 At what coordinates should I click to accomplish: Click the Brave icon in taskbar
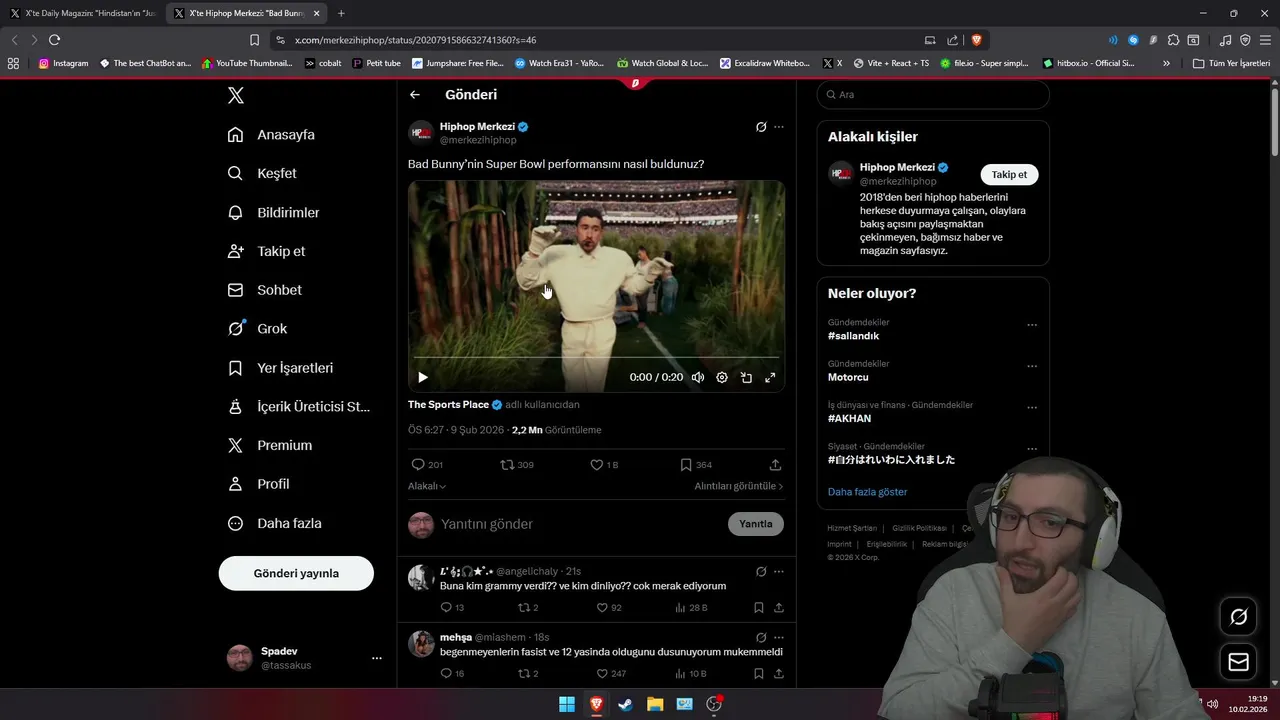(x=596, y=704)
